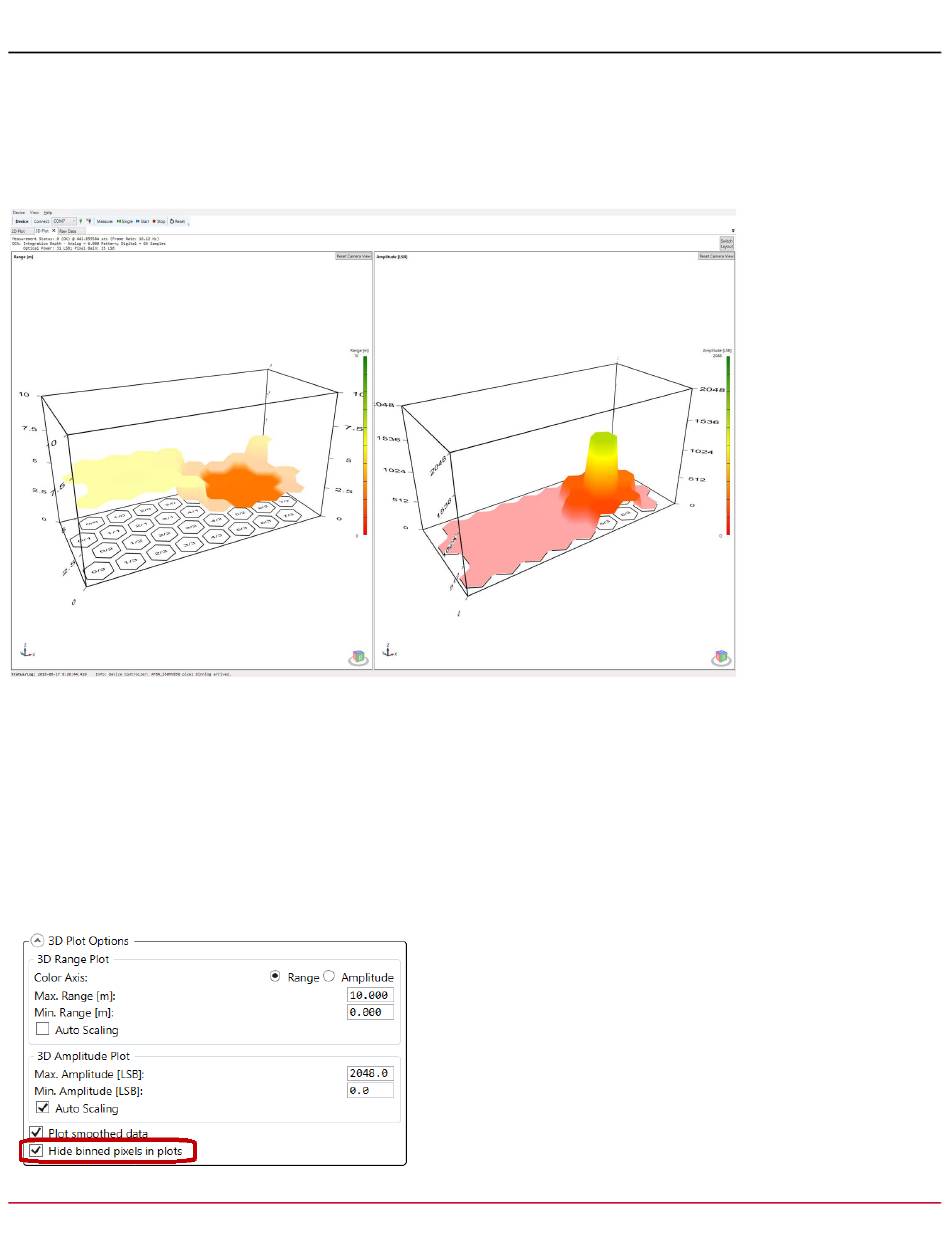Toggle the Plot smoothed data checkbox
The image size is (950, 1260).
click(x=38, y=1133)
